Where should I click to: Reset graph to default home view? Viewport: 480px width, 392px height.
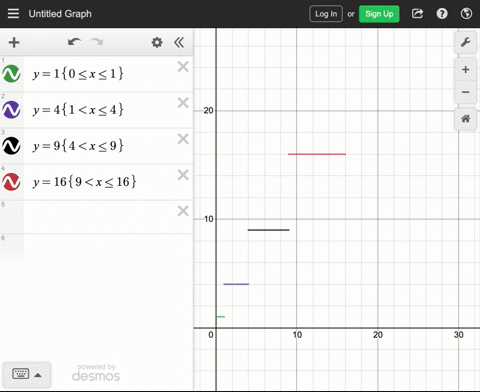point(465,118)
